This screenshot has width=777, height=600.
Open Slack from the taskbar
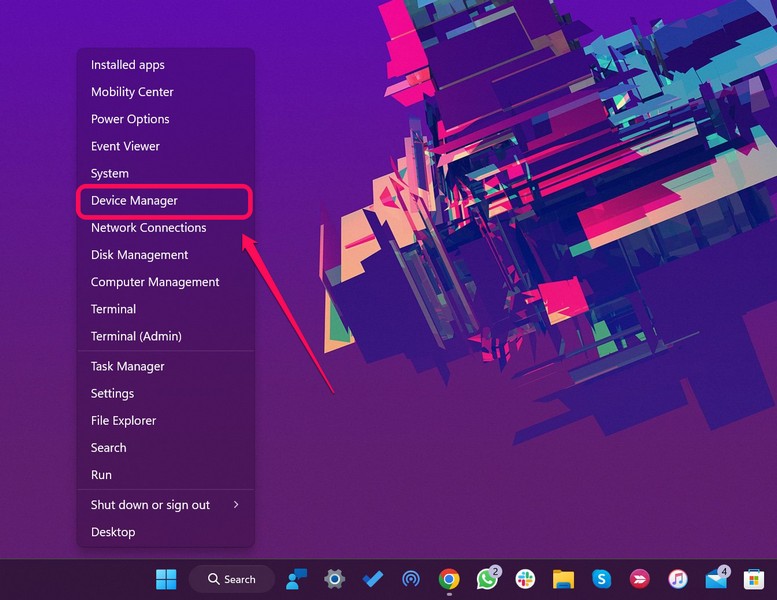(525, 579)
